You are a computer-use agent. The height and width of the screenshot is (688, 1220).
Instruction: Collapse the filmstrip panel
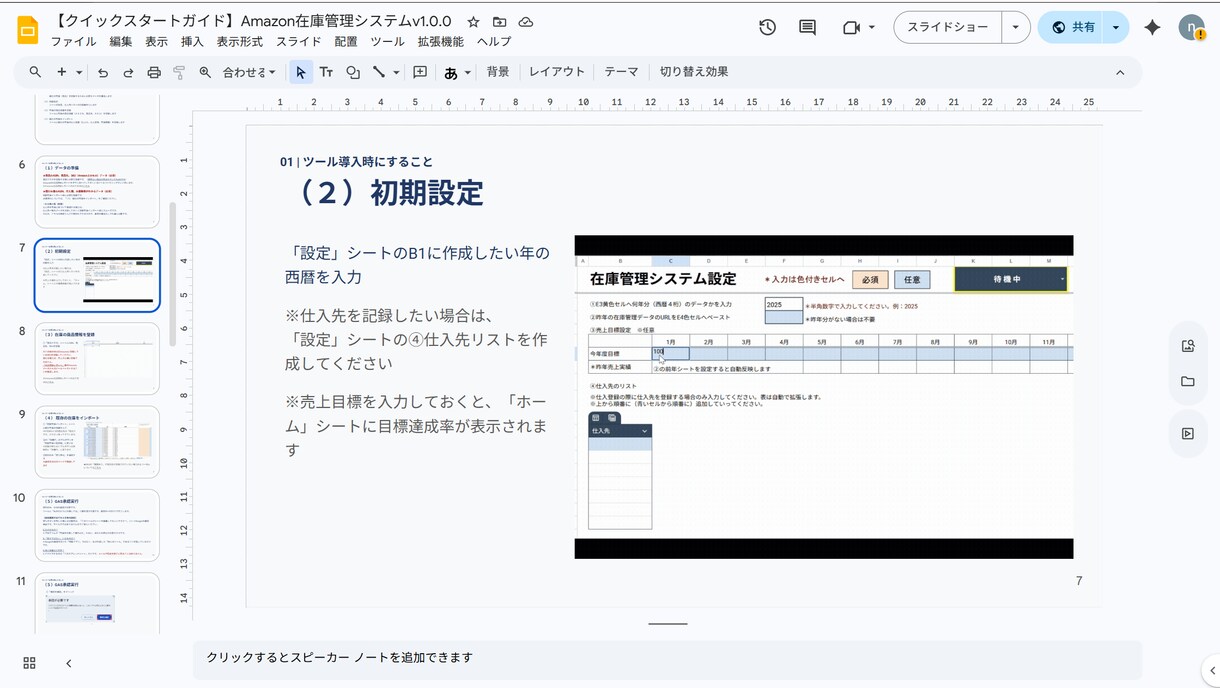click(68, 663)
